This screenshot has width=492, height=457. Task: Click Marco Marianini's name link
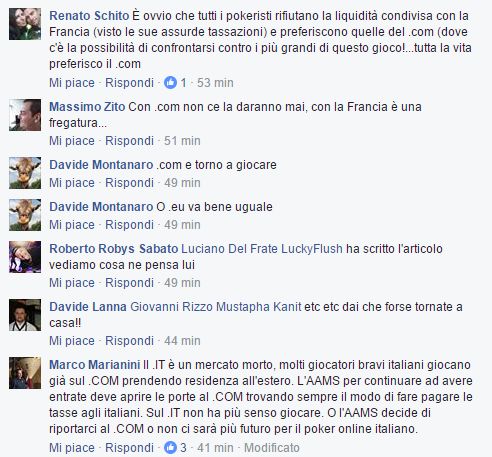[x=95, y=365]
